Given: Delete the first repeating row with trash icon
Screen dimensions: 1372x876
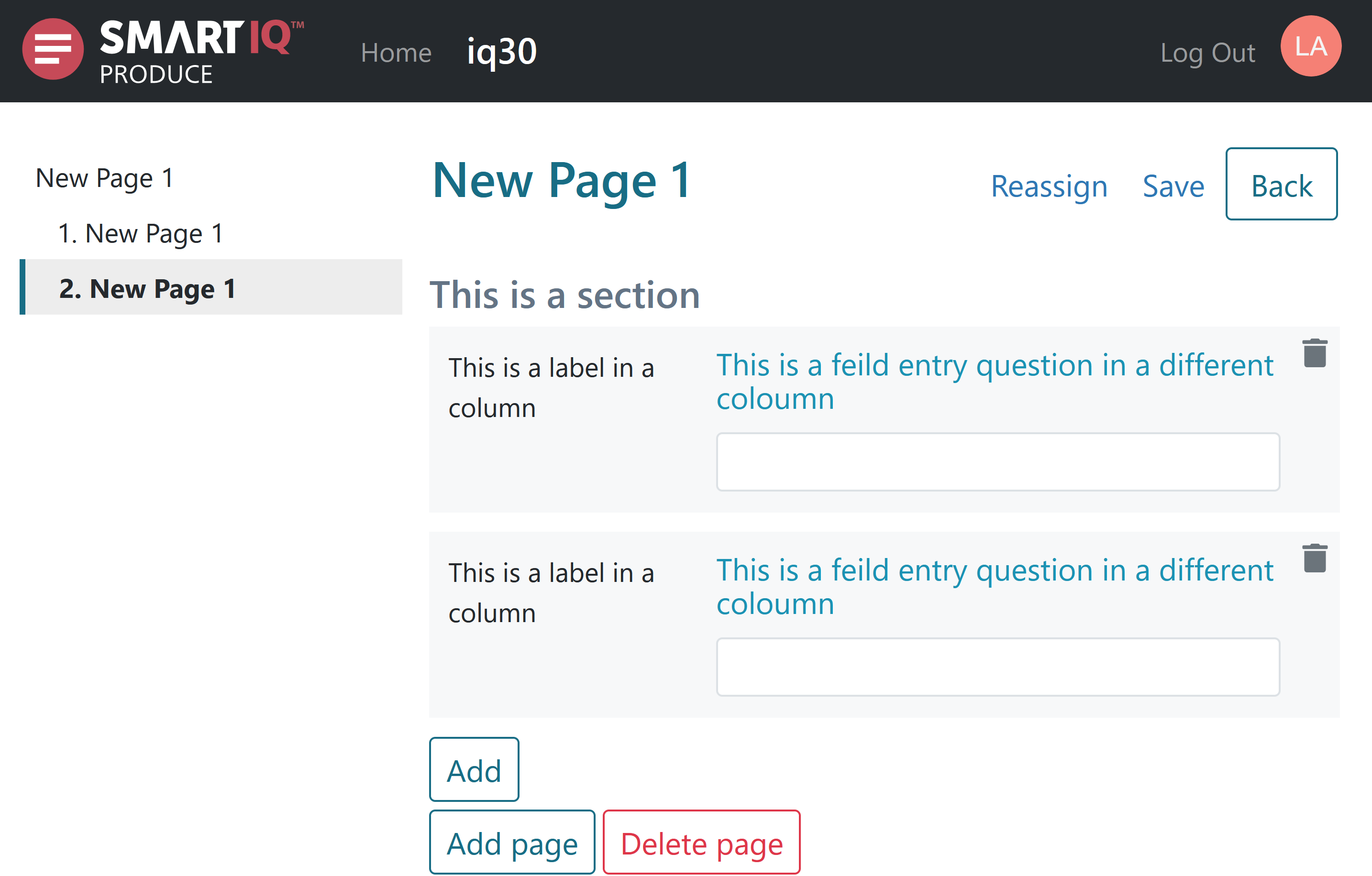Looking at the screenshot, I should pos(1315,353).
